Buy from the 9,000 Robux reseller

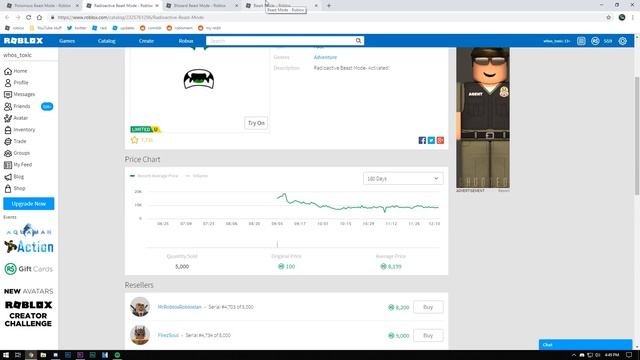(428, 335)
